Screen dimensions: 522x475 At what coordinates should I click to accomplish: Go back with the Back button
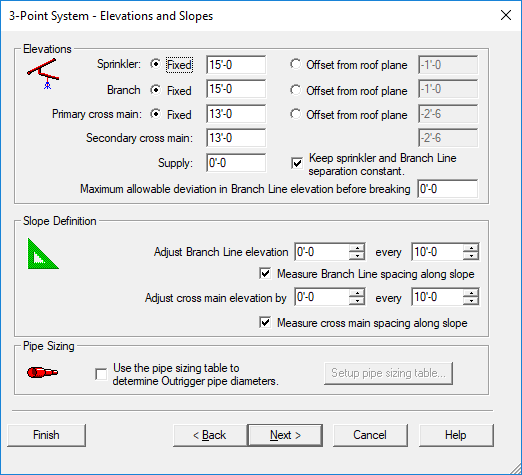[x=210, y=435]
